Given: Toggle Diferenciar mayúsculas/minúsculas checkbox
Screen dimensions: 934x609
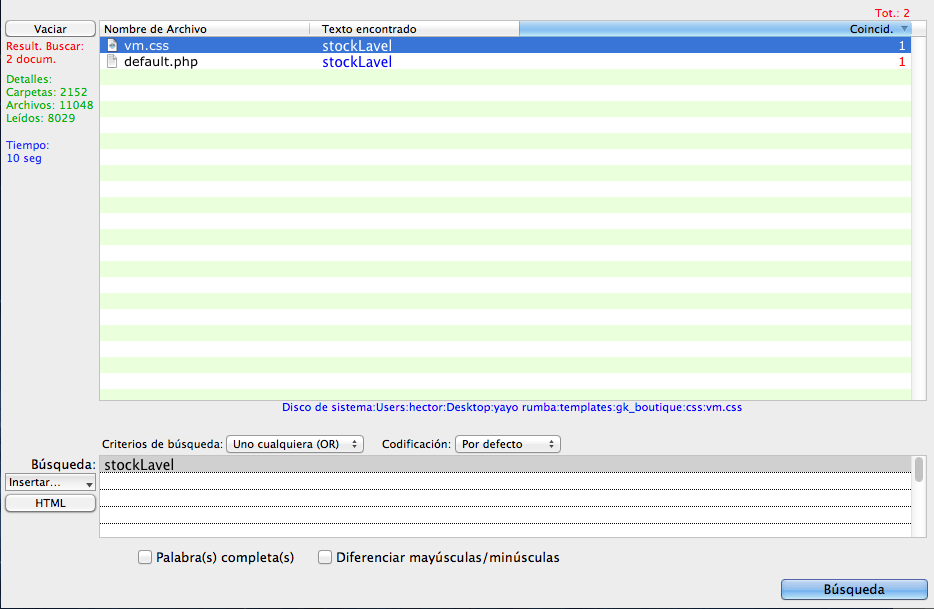Looking at the screenshot, I should click(x=325, y=557).
